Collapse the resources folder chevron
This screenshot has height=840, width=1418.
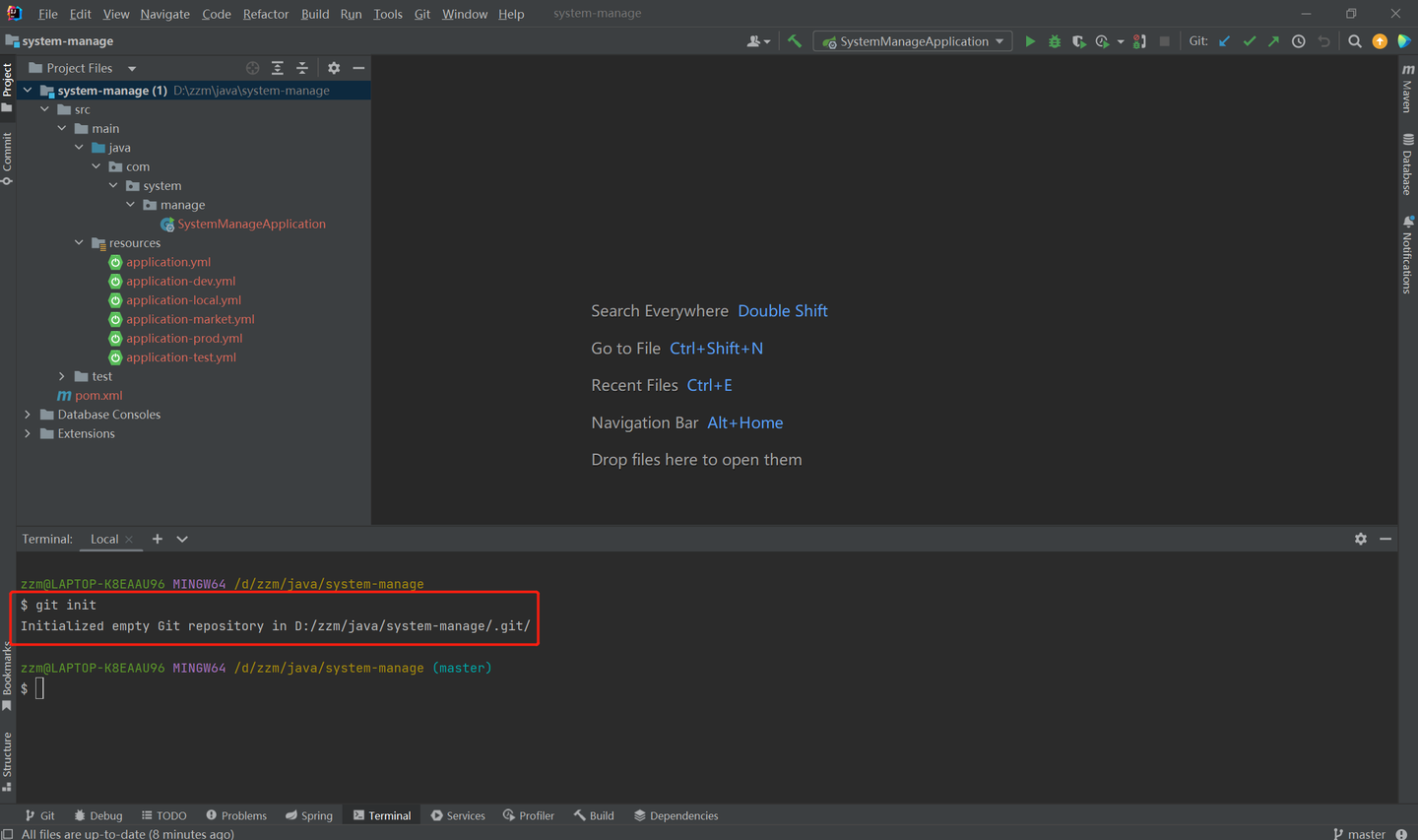tap(80, 242)
